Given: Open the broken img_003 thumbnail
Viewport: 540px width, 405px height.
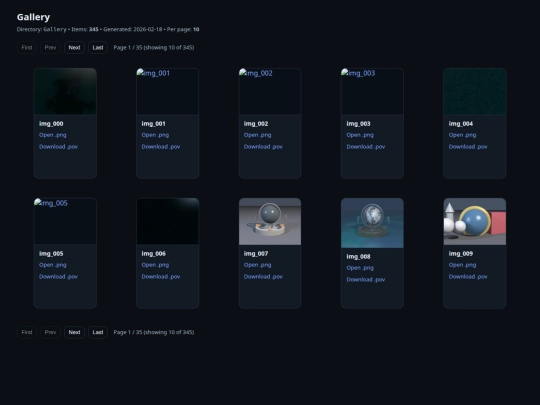Looking at the screenshot, I should coord(372,91).
